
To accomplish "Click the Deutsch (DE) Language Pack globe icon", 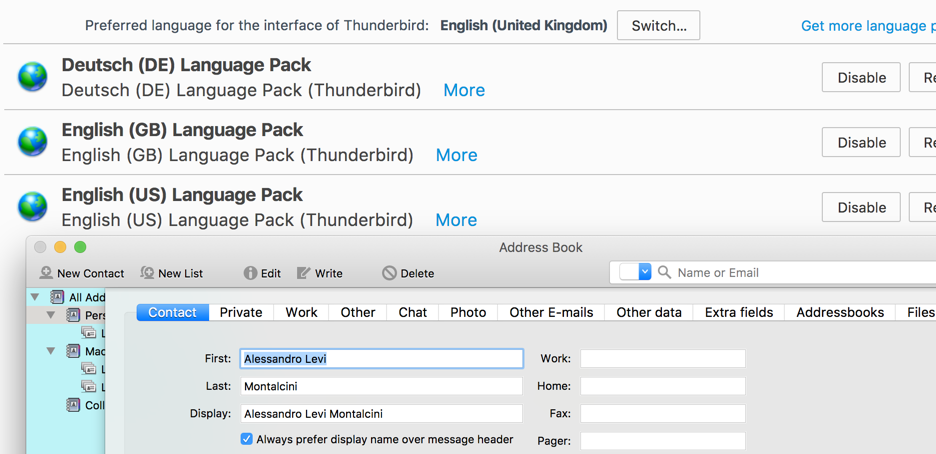I will [x=33, y=77].
